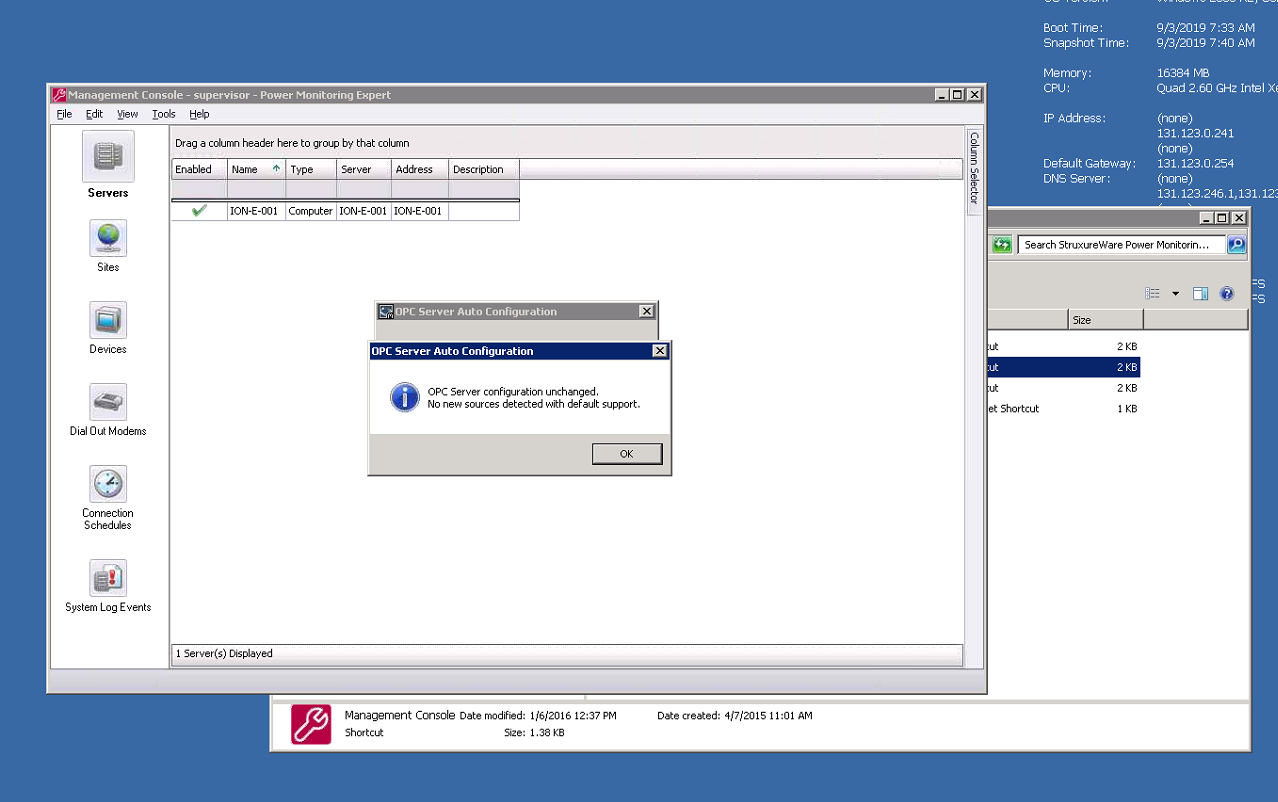Click the green refresh icon in Explorer
The image size is (1278, 802).
tap(1002, 245)
